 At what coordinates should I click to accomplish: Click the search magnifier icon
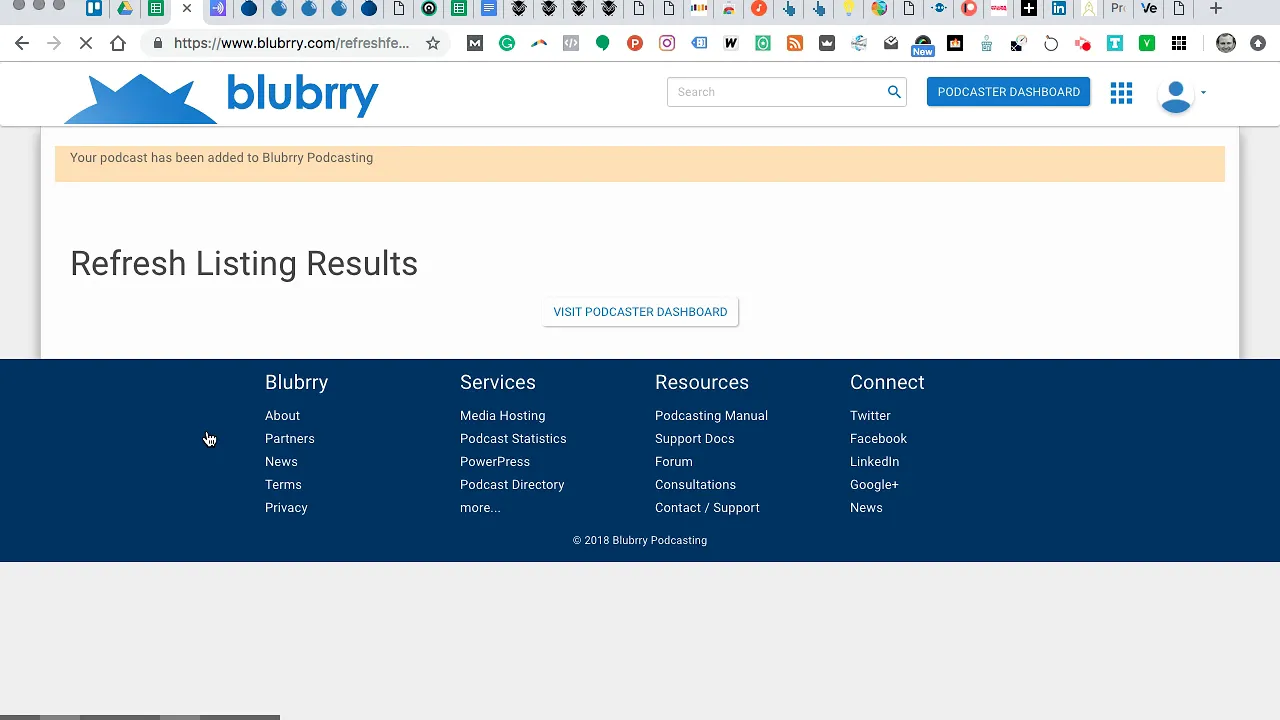[894, 92]
